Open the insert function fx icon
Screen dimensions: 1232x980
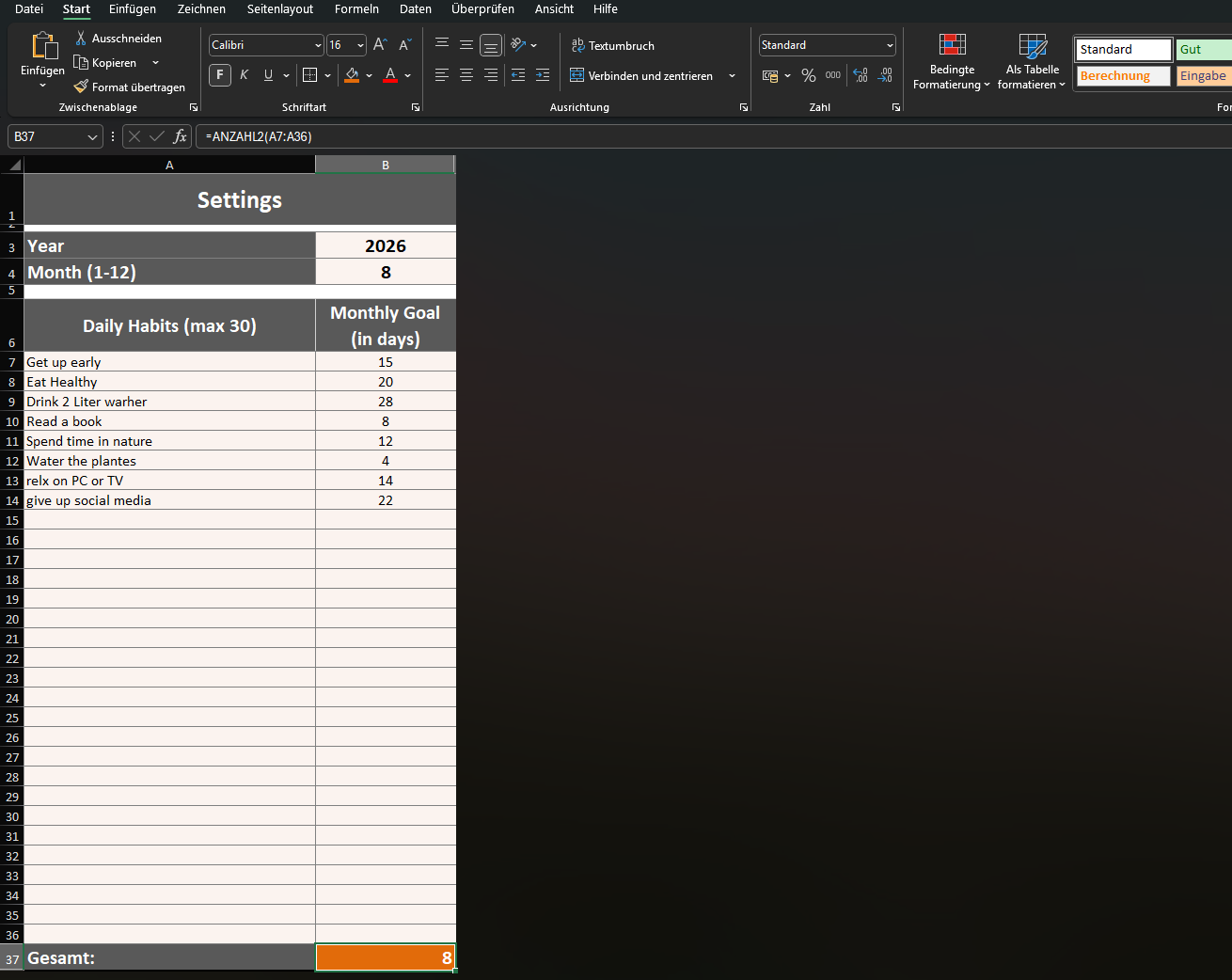(x=180, y=136)
